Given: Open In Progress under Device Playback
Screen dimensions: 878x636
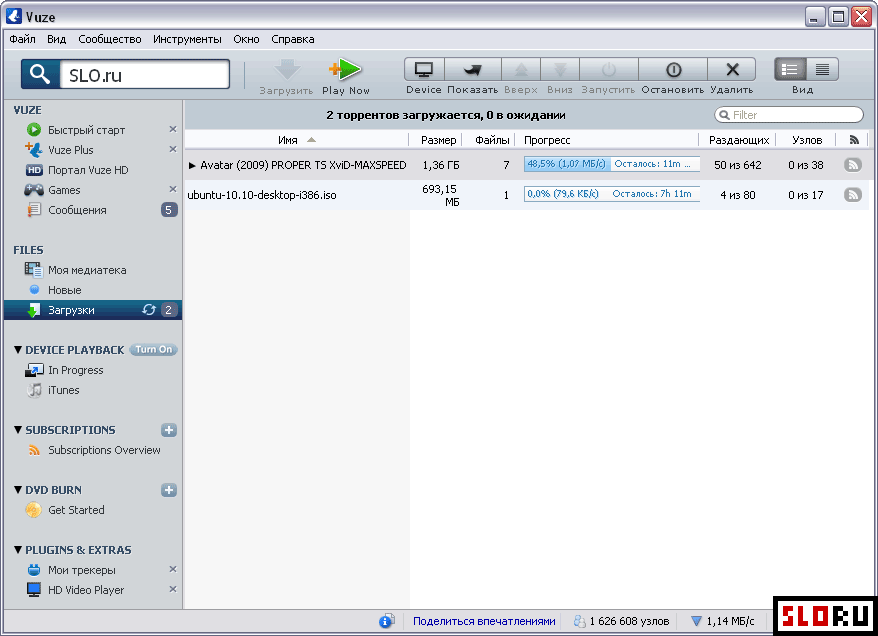Looking at the screenshot, I should (76, 370).
